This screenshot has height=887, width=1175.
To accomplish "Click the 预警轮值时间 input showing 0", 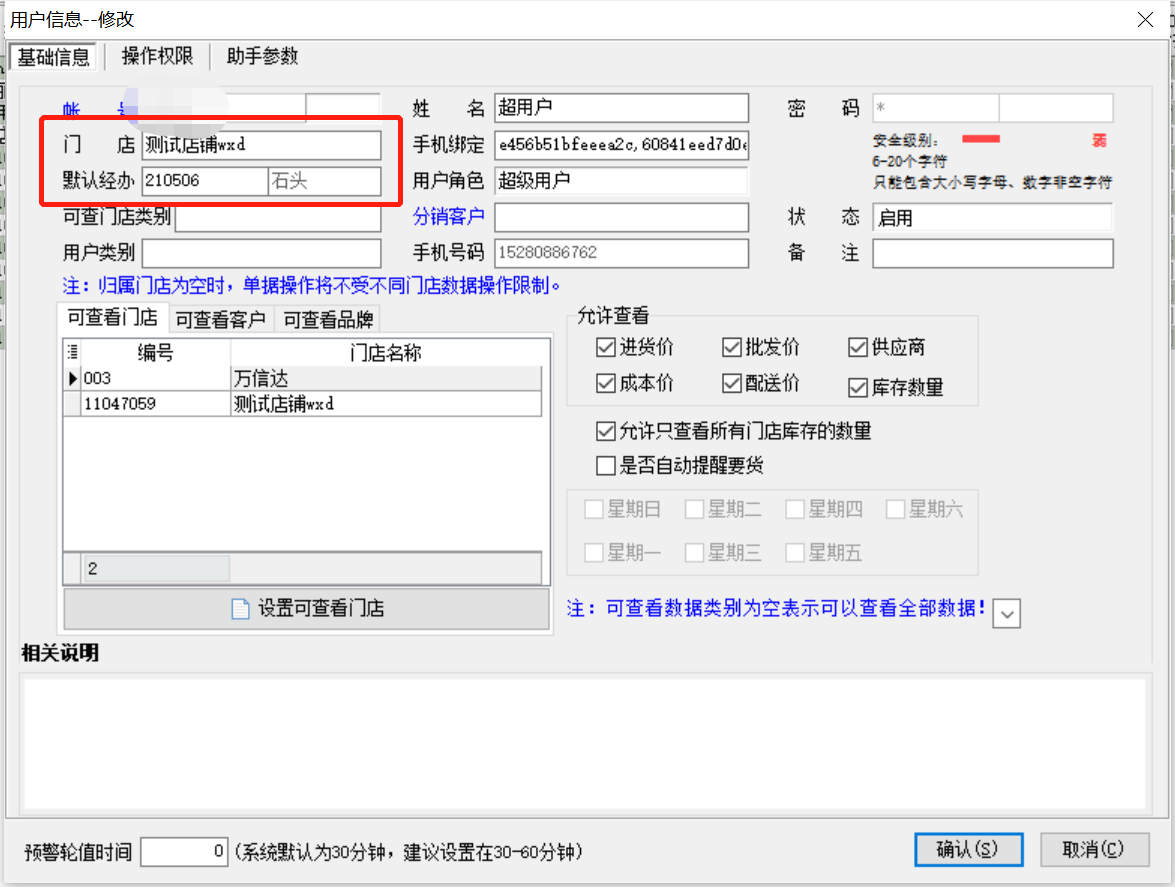I will 184,852.
